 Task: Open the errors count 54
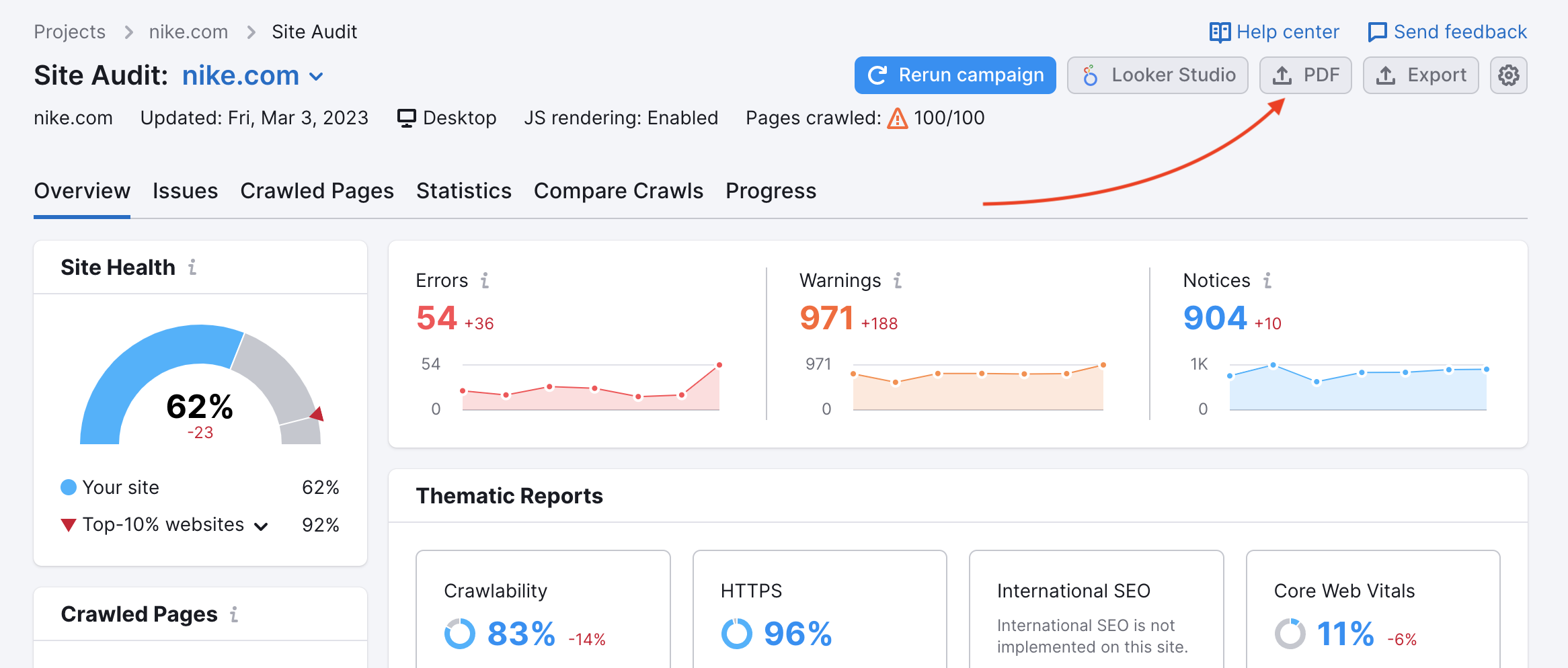tap(436, 318)
